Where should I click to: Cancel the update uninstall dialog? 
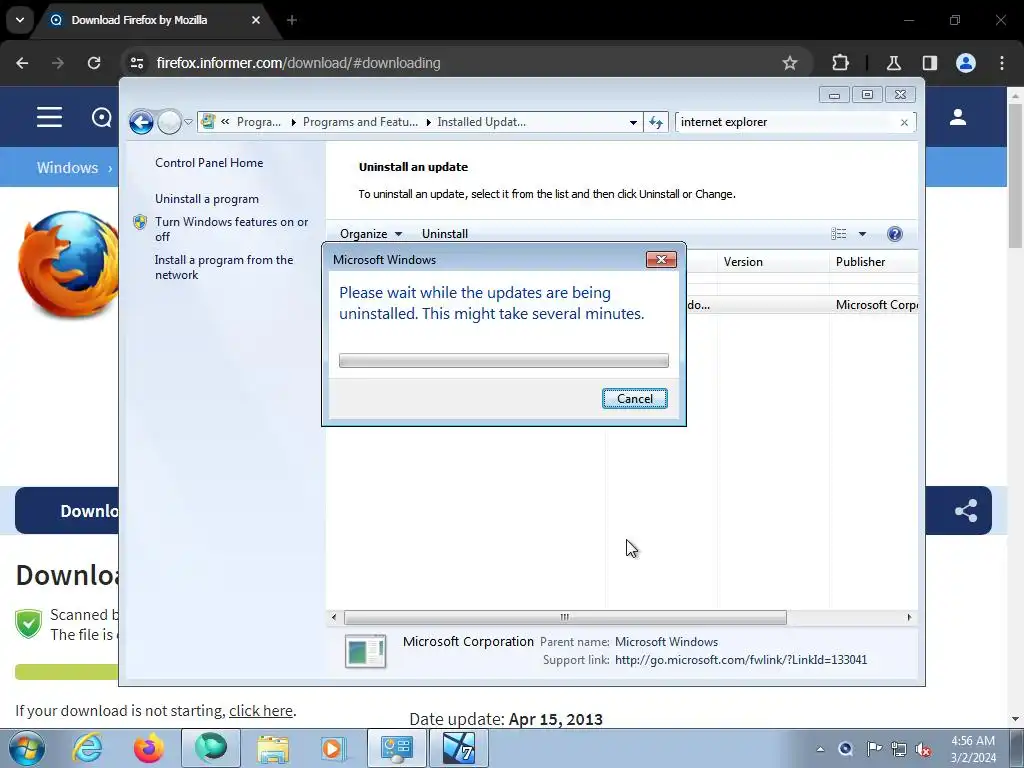tap(634, 398)
